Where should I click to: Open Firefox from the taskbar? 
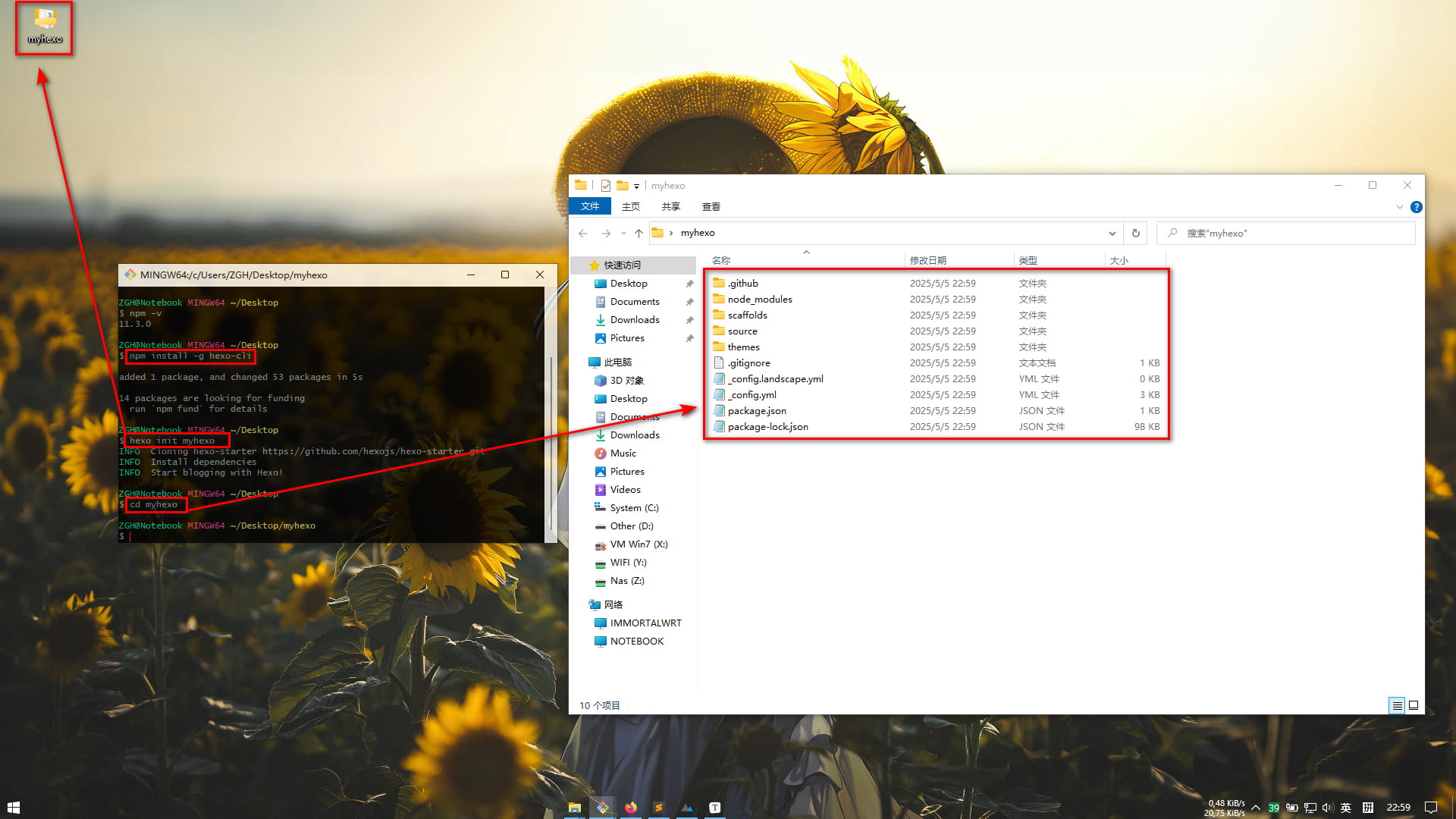631,808
